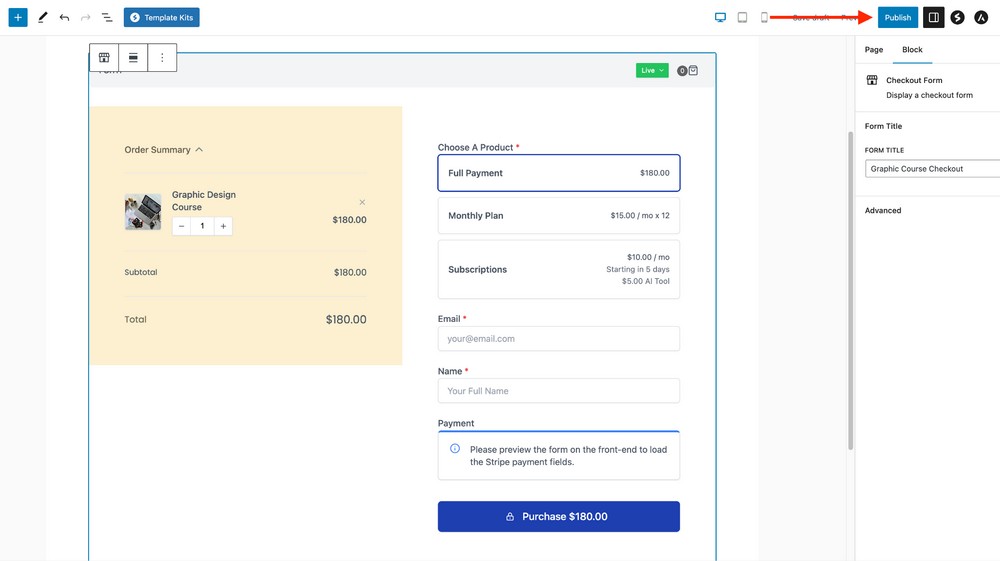Click the sidebar vertical scrollbar
Screen dimensions: 1000x561
850,290
